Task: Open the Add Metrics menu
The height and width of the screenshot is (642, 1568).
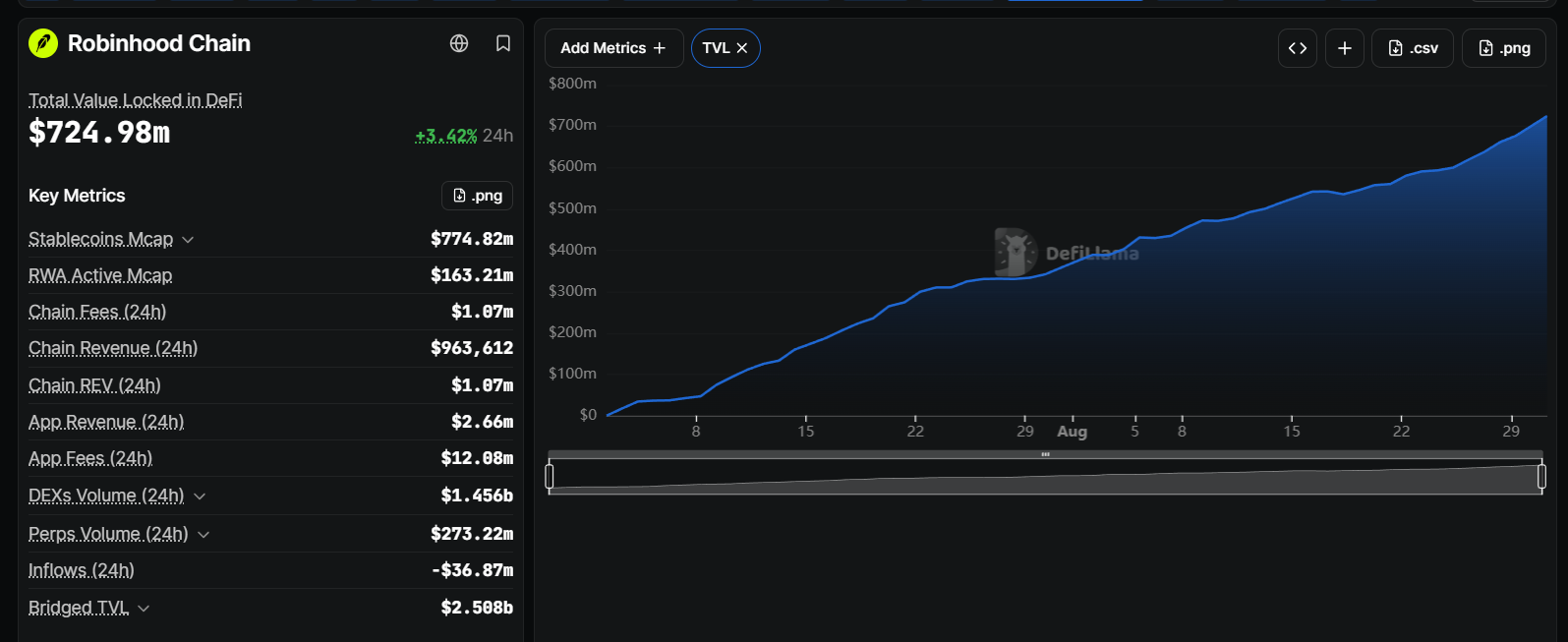Action: 613,48
